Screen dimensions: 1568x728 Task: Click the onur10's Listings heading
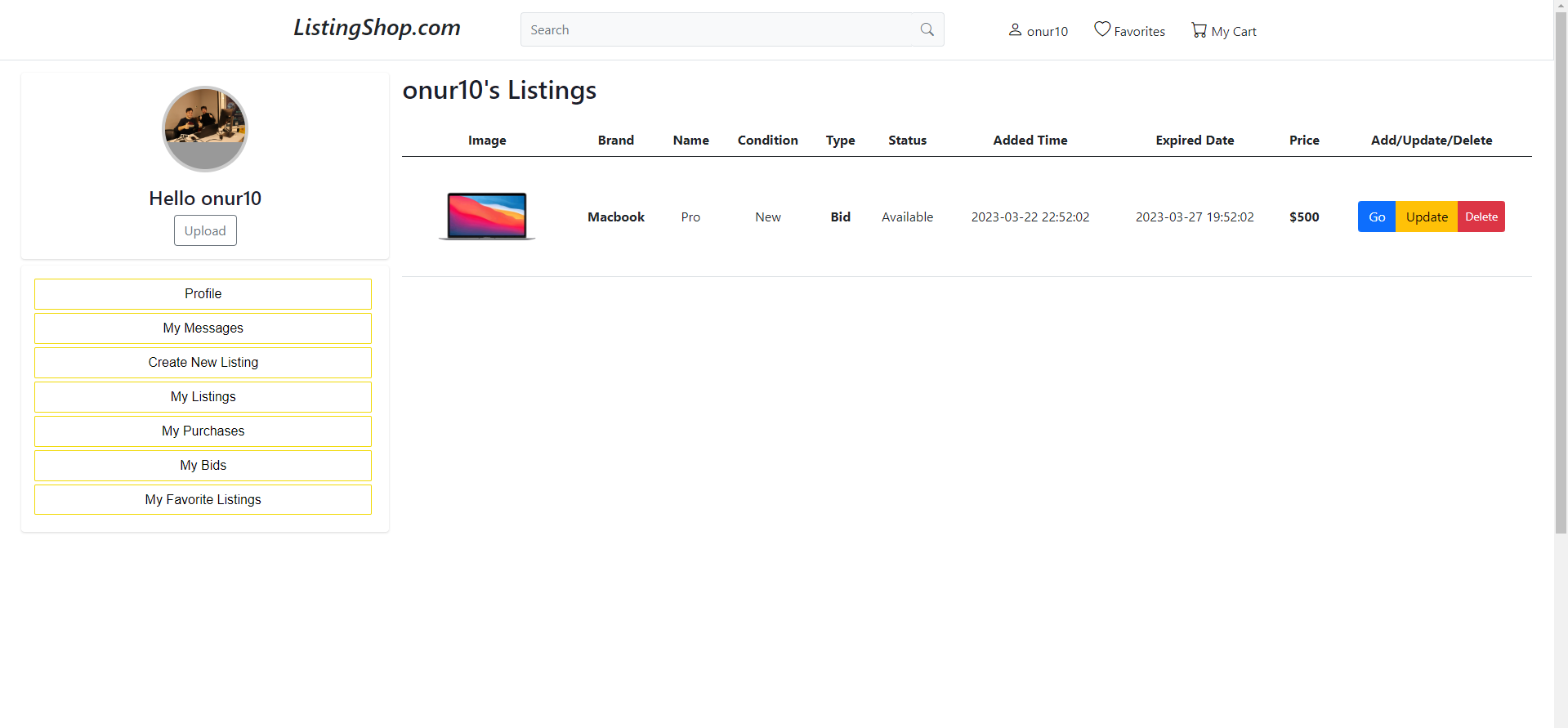[499, 90]
